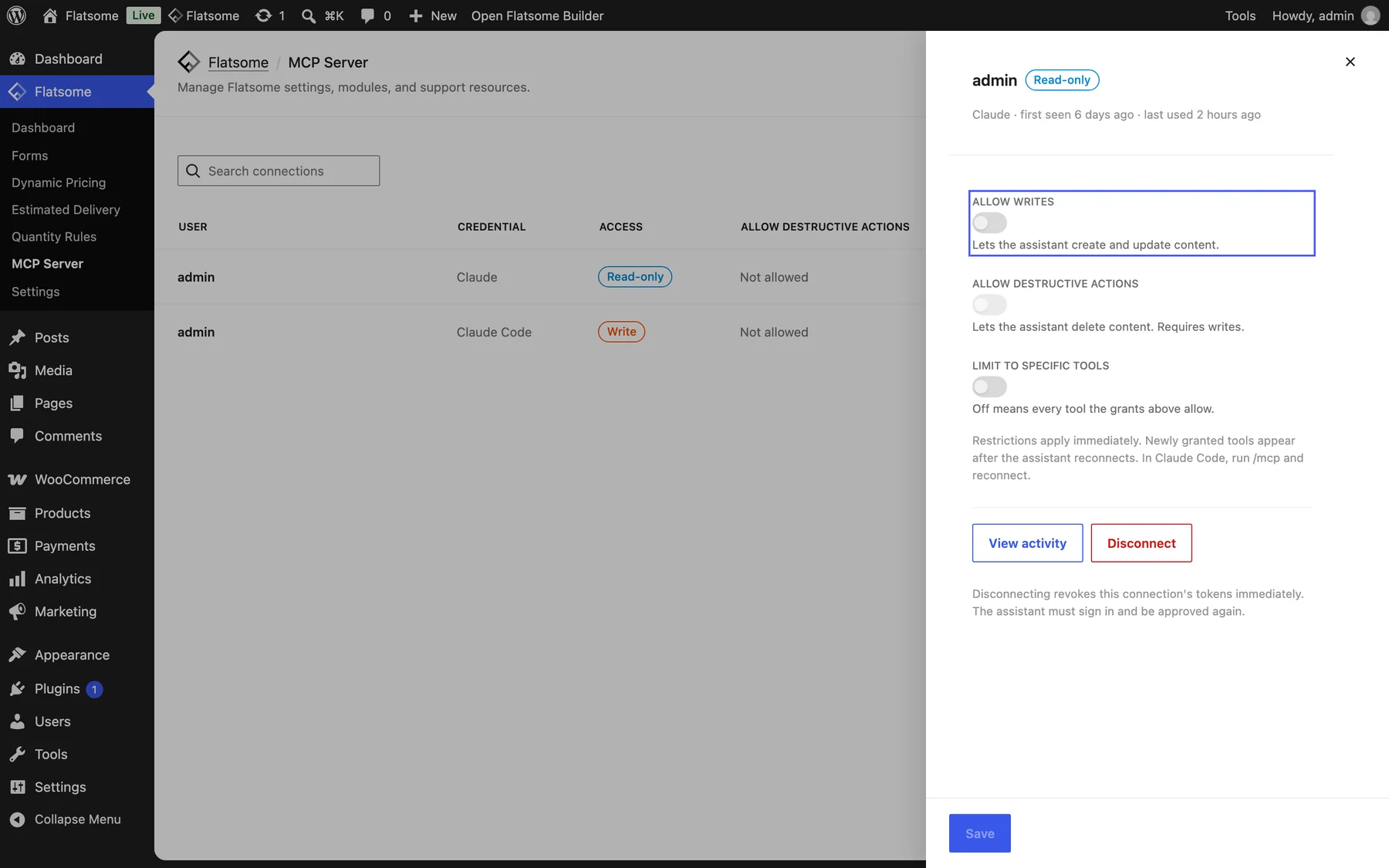Click the Write access badge for Claude Code
Image resolution: width=1389 pixels, height=868 pixels.
621,332
